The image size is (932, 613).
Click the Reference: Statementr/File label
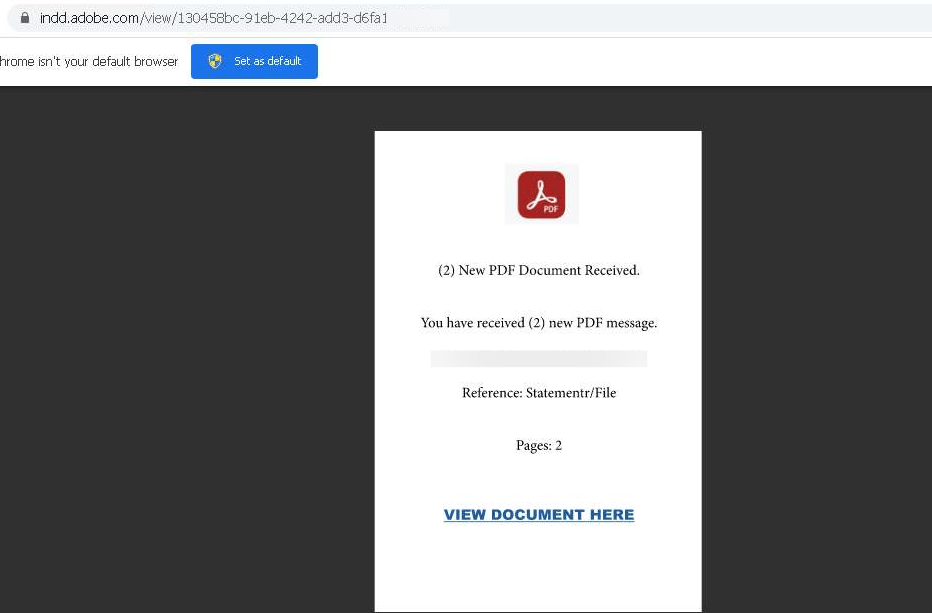(538, 392)
